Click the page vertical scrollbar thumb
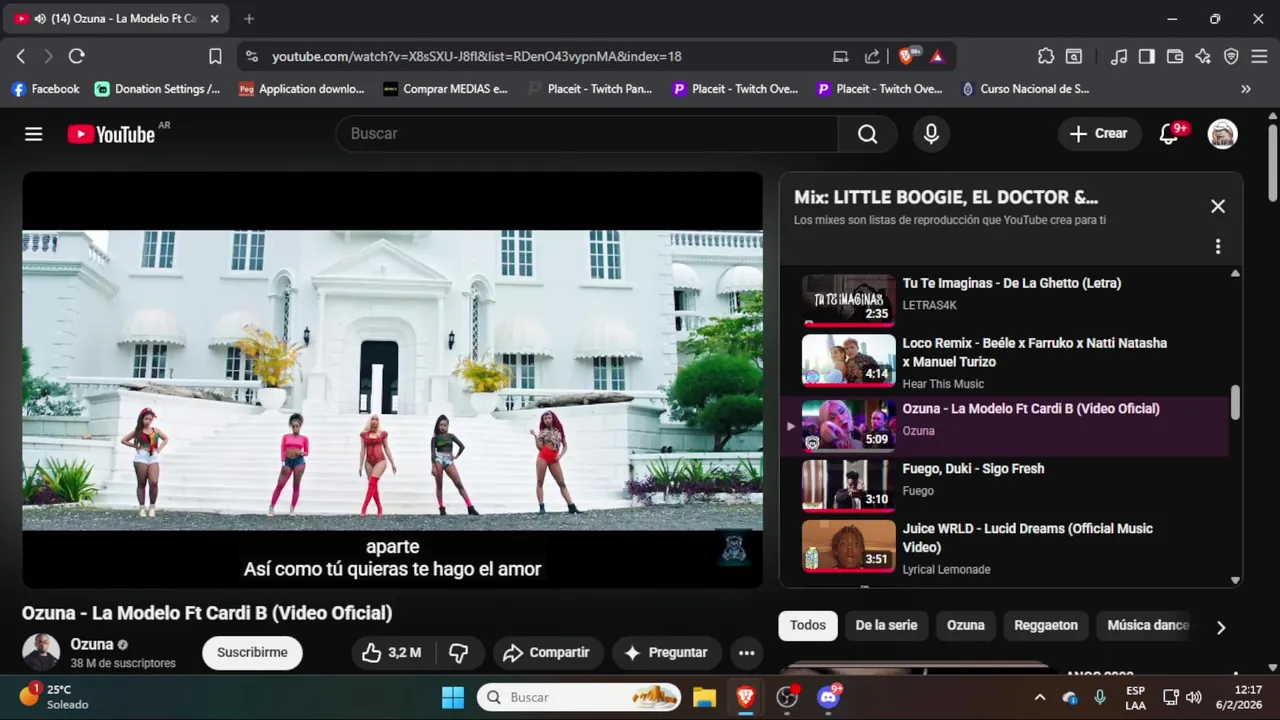The width and height of the screenshot is (1280, 720). pyautogui.click(x=1272, y=163)
